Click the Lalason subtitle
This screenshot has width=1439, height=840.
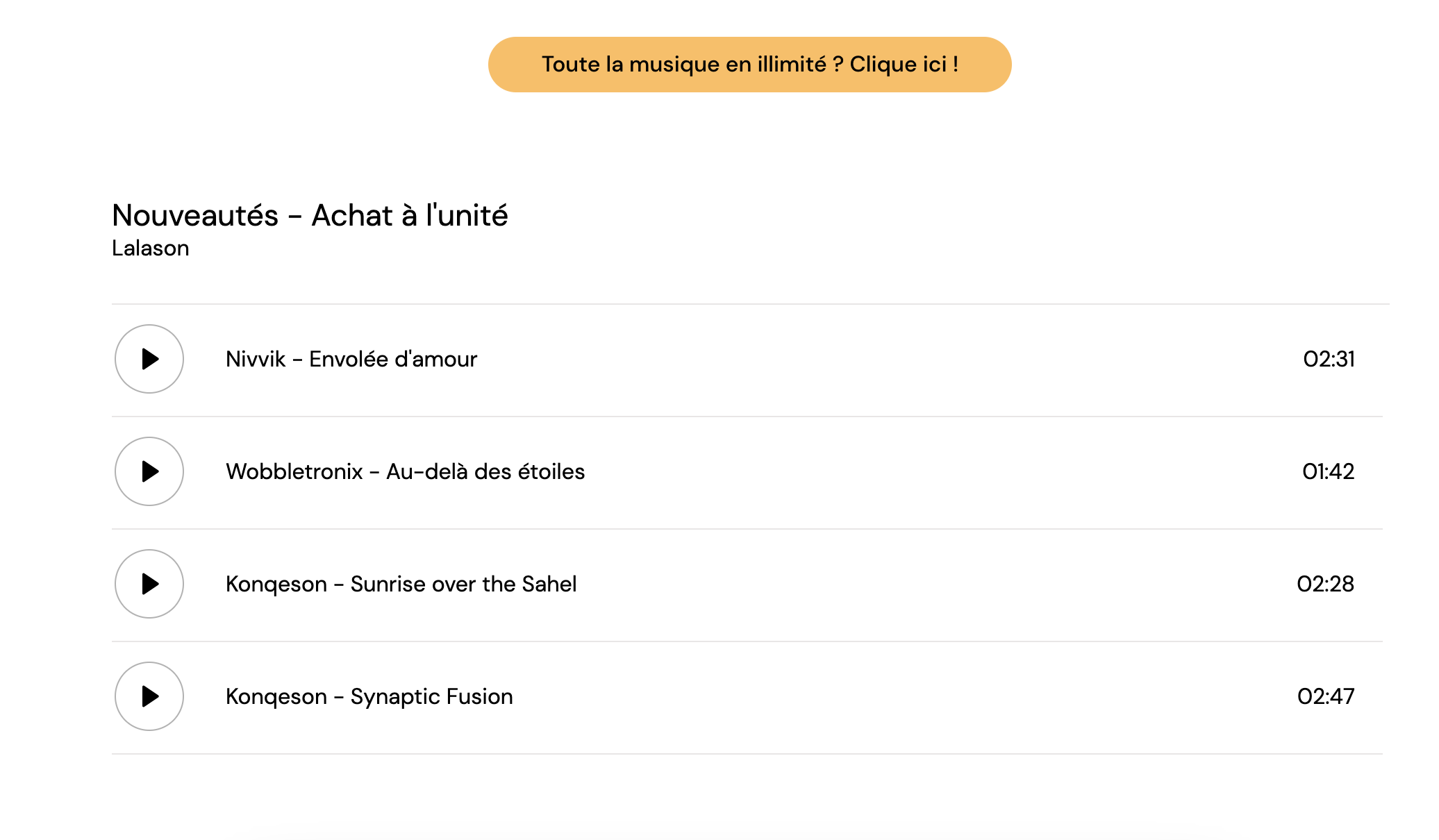click(x=151, y=248)
